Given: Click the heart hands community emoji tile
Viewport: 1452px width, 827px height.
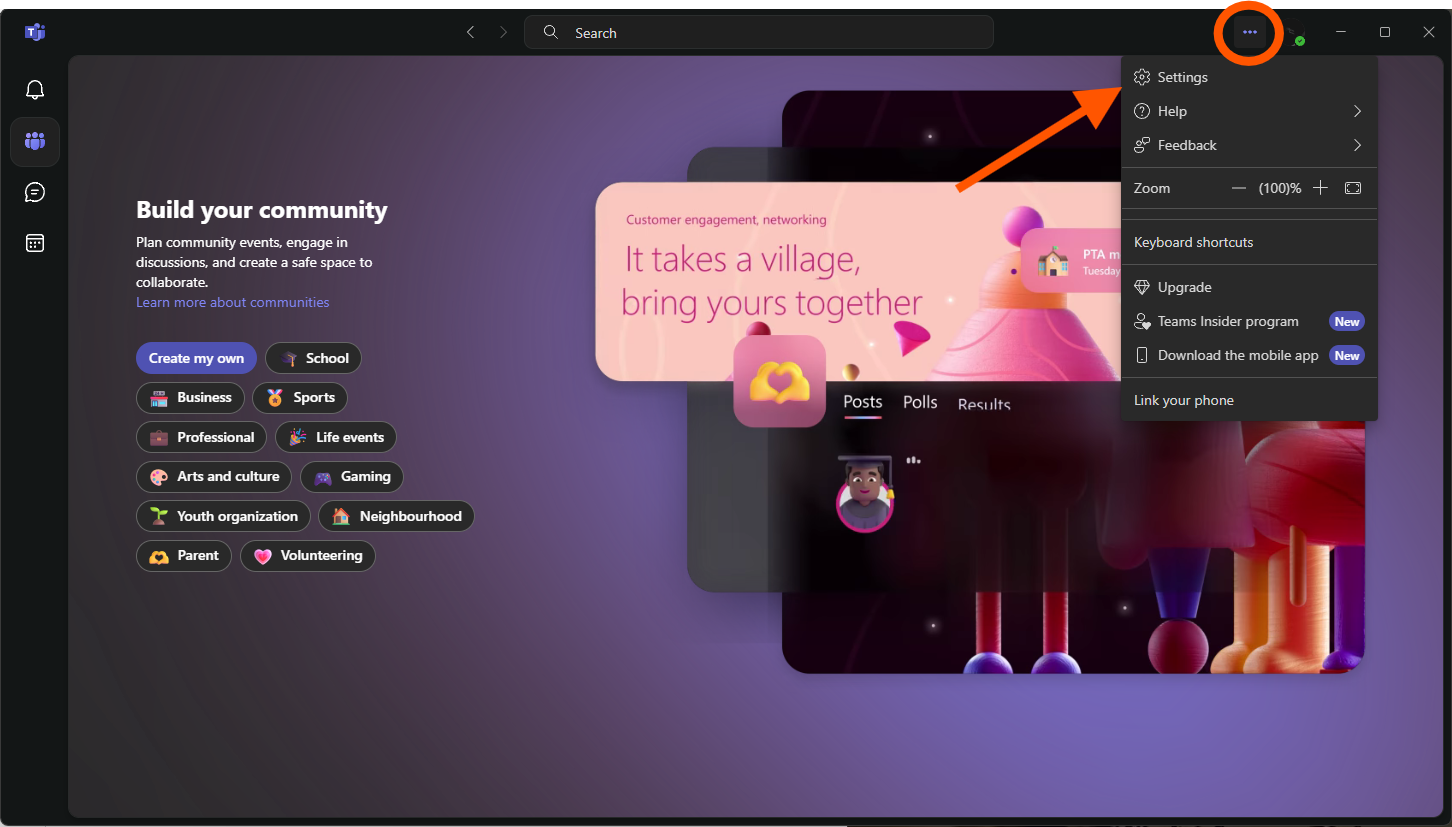Looking at the screenshot, I should [780, 381].
